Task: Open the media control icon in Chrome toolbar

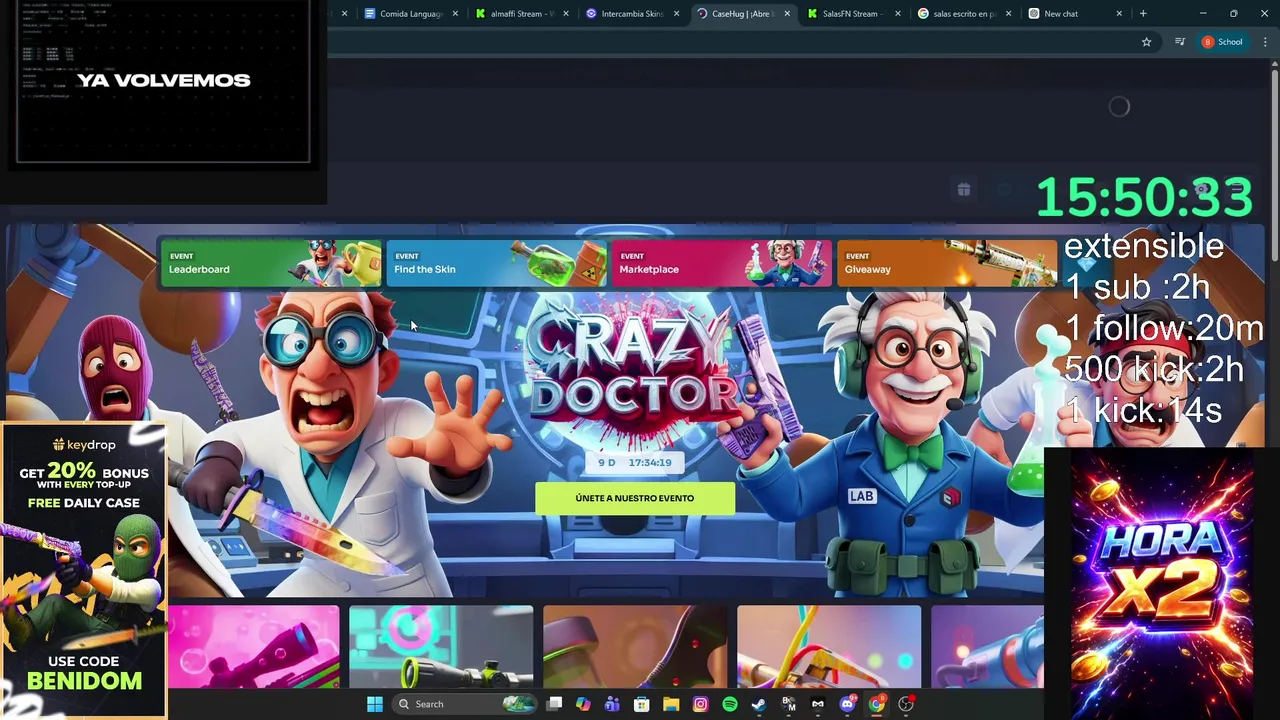Action: tap(1180, 42)
